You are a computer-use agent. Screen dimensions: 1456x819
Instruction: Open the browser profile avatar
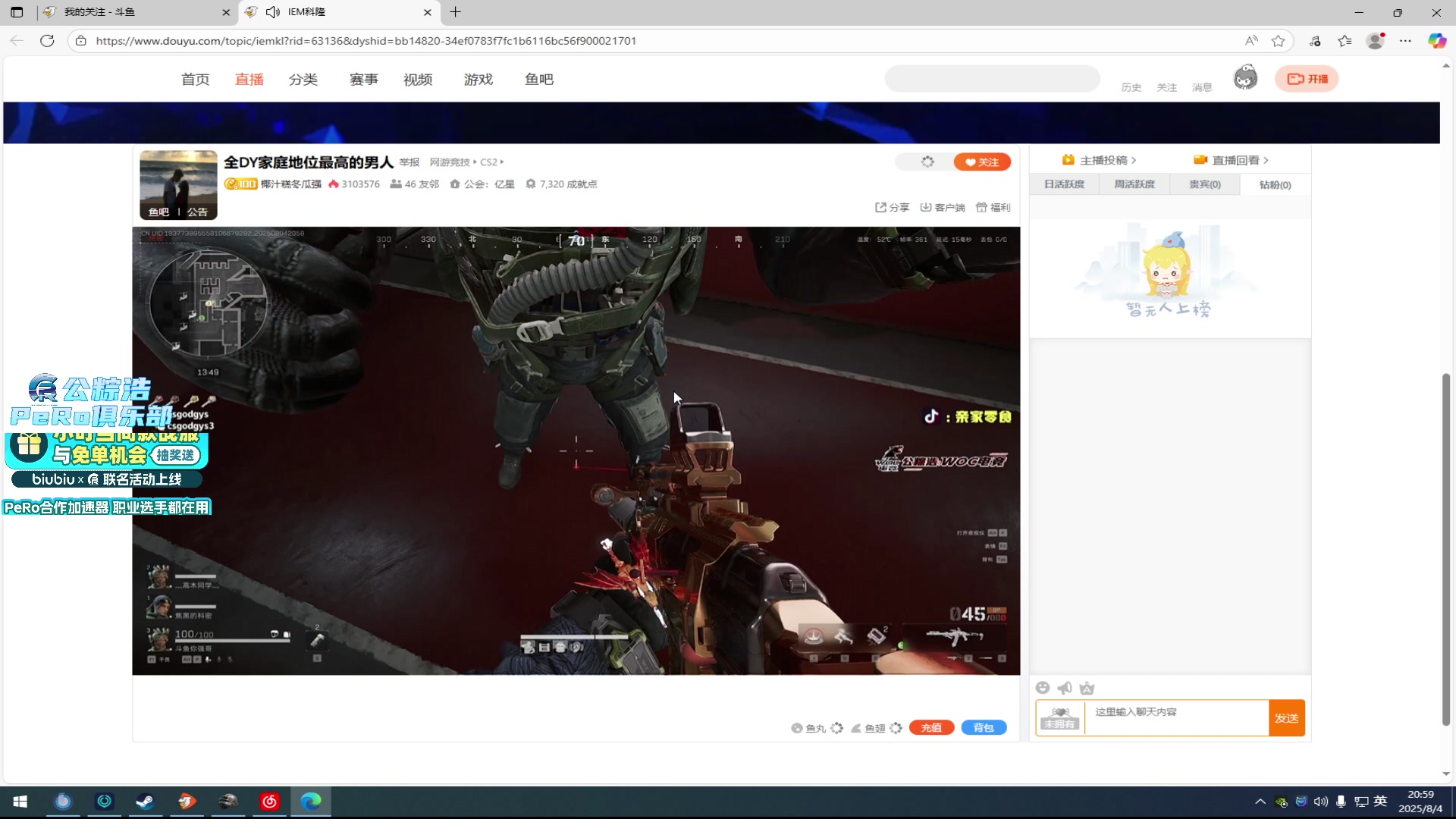tap(1375, 41)
